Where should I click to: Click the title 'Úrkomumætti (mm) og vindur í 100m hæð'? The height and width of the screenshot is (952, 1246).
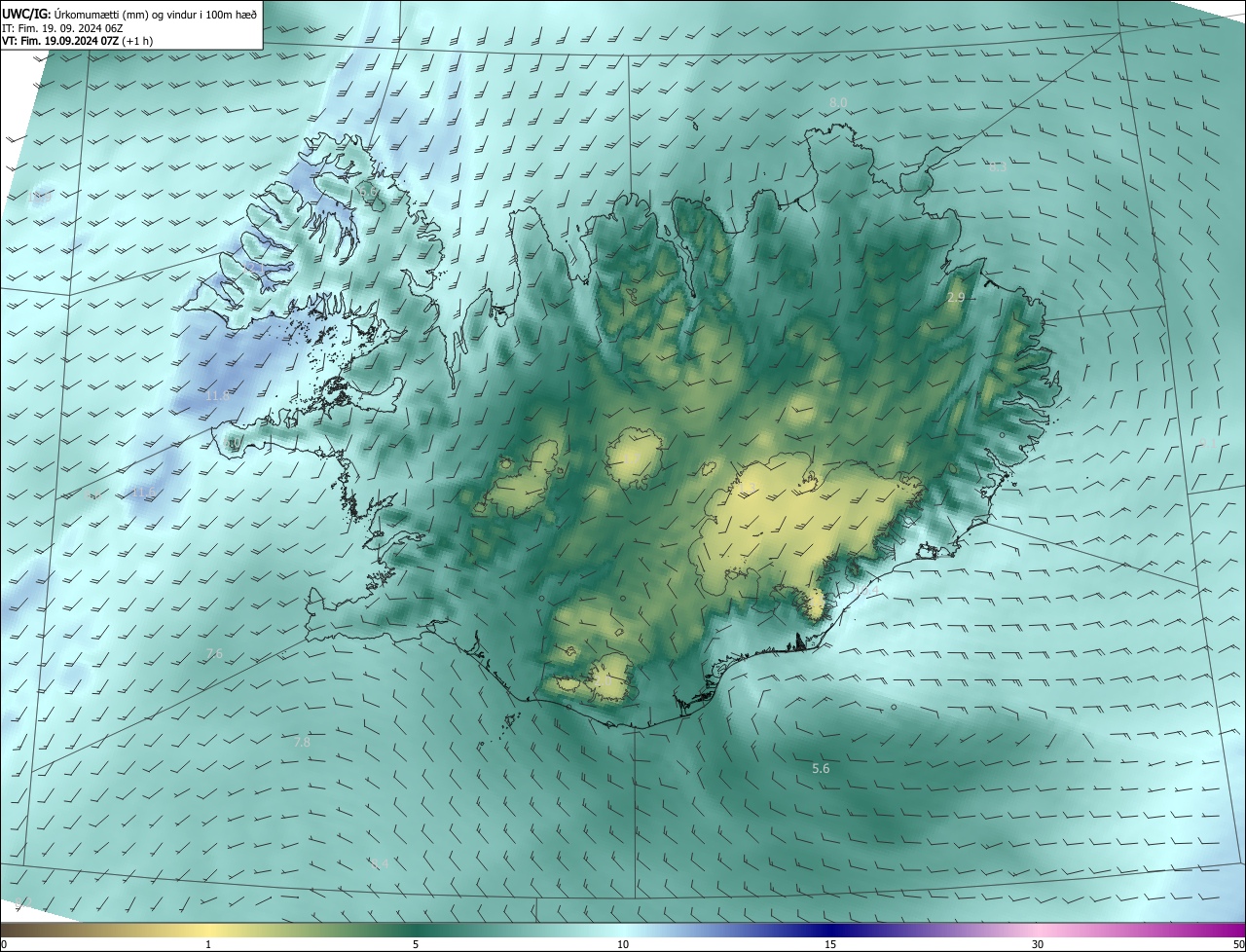point(156,14)
